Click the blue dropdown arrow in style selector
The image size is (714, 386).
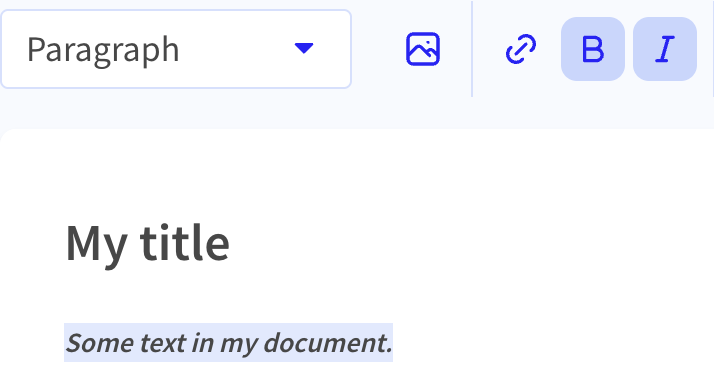click(x=304, y=48)
